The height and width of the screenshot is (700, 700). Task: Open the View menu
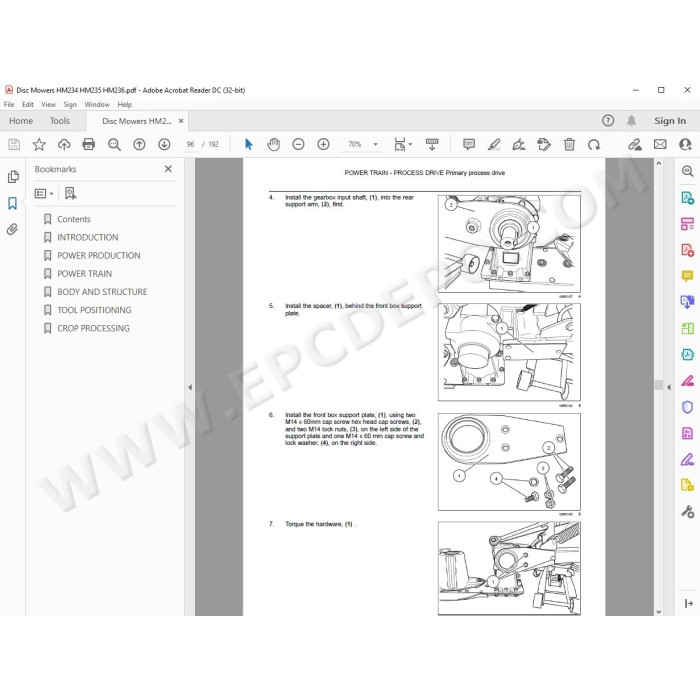click(x=48, y=104)
